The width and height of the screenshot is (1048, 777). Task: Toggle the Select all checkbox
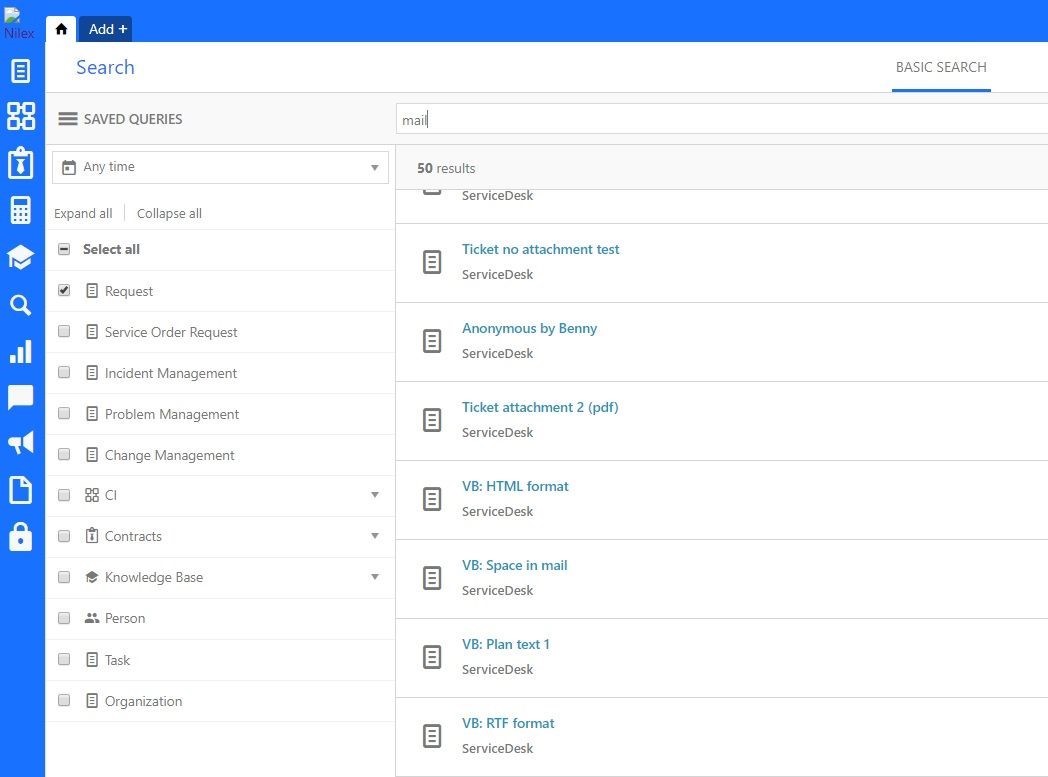(x=64, y=249)
